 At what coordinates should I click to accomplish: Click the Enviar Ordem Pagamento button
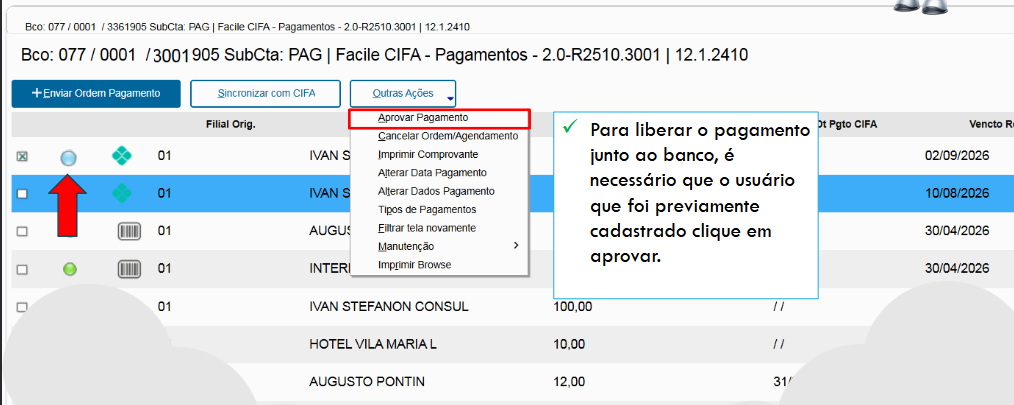click(x=96, y=94)
